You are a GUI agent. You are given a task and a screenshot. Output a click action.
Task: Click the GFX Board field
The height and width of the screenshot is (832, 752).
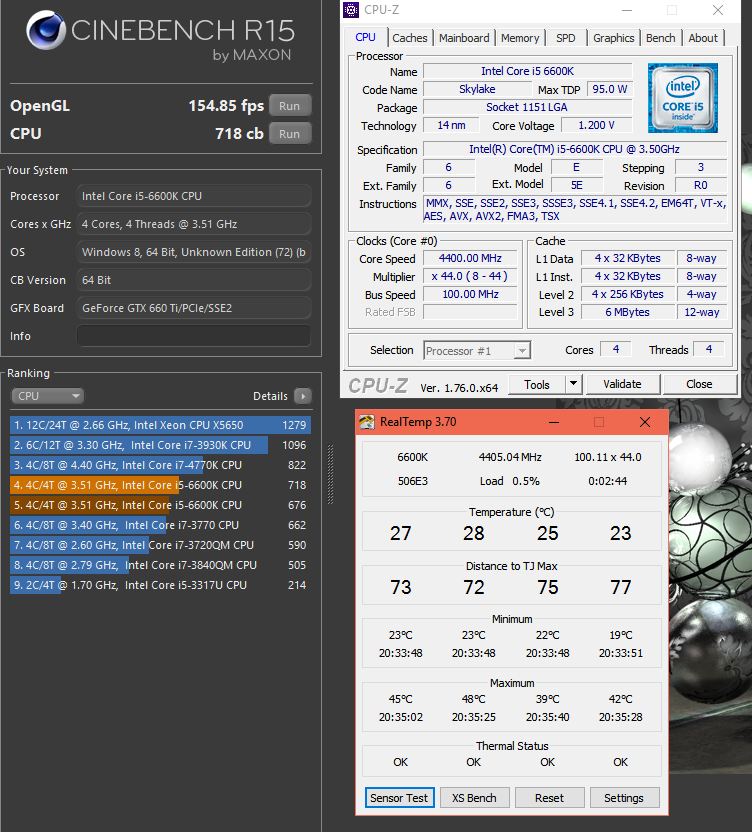click(x=194, y=308)
